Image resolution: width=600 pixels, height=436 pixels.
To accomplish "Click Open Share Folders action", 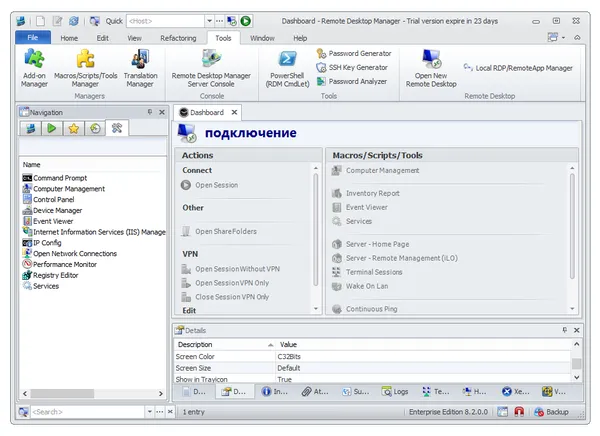I will coord(219,231).
